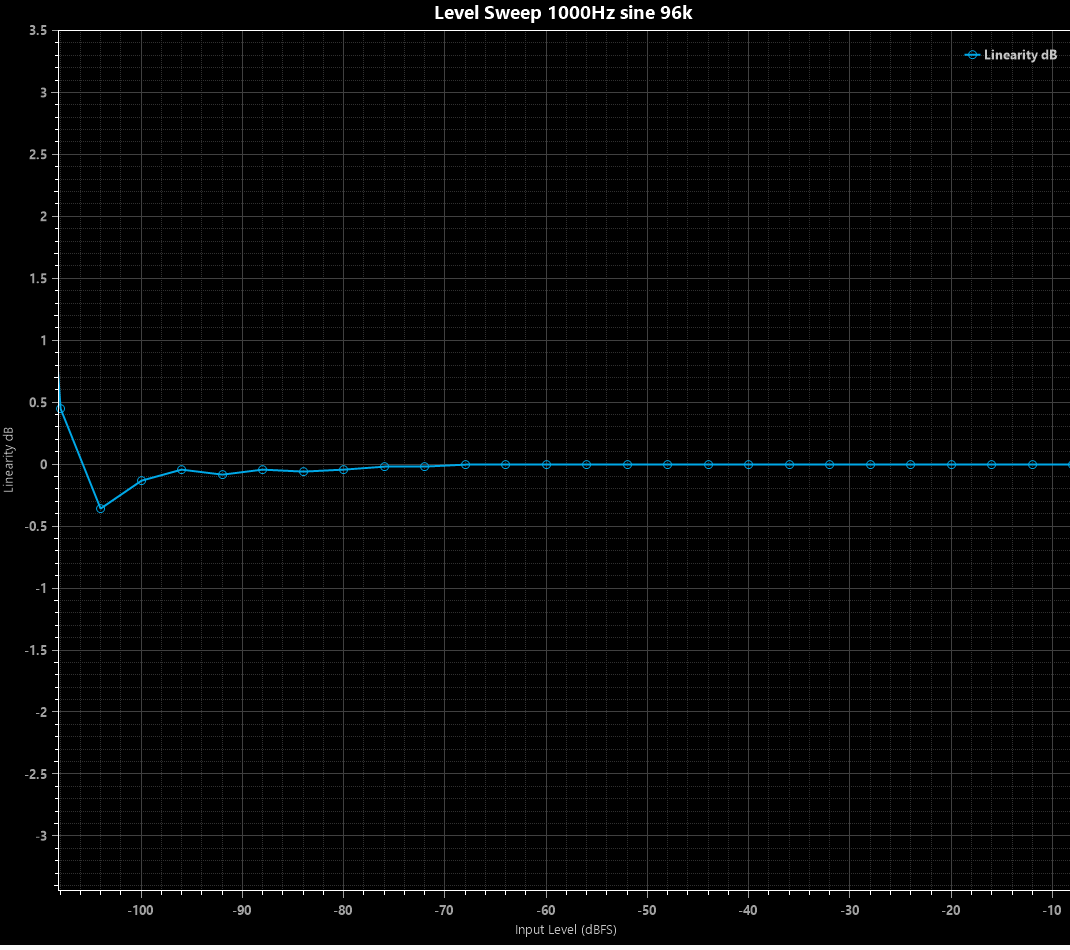Viewport: 1070px width, 950px height.
Task: Click the x-axis tick label -40
Action: (749, 910)
